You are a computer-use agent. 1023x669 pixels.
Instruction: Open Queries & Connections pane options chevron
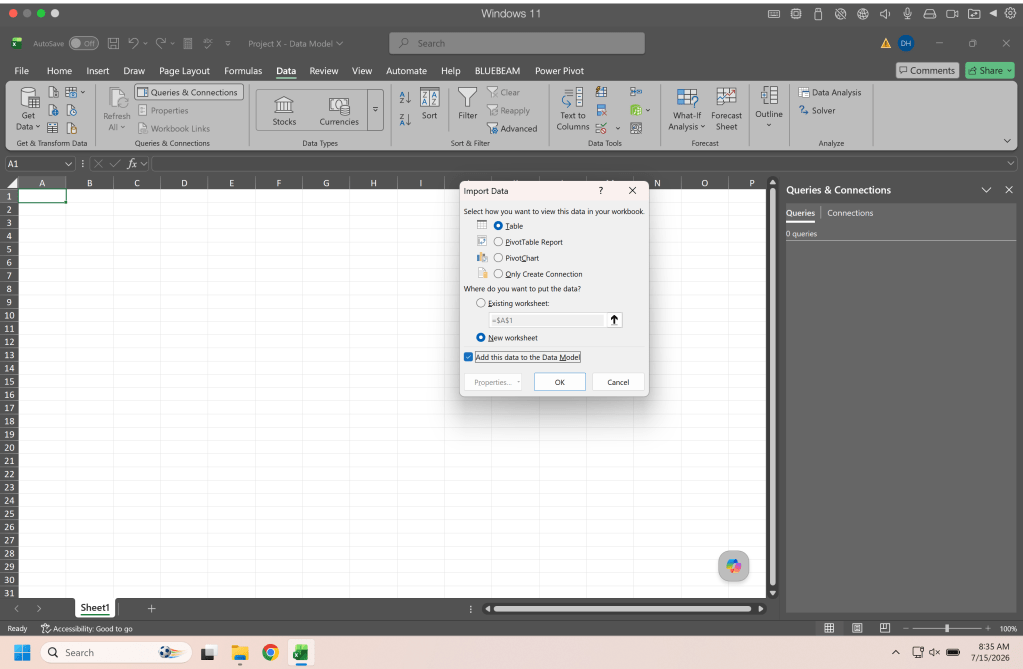point(986,190)
